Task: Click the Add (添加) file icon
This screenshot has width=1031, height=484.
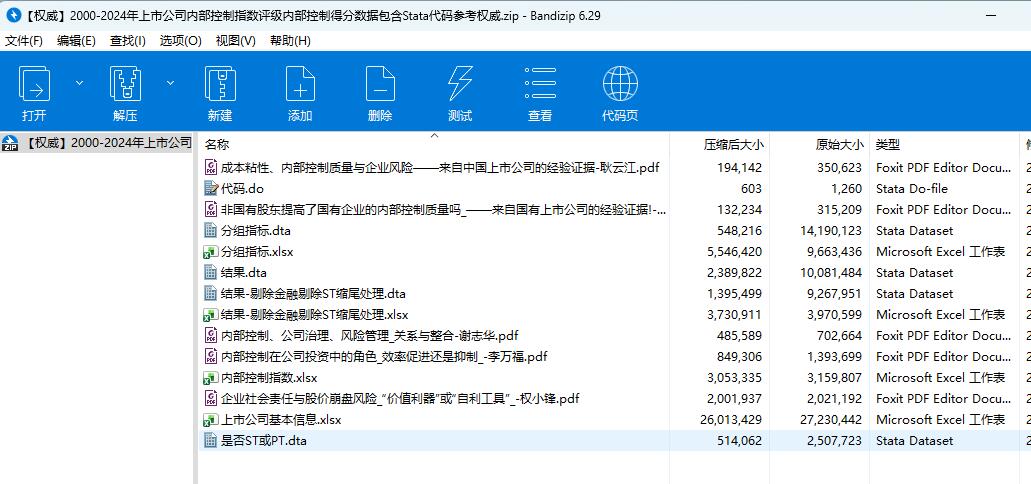Action: pyautogui.click(x=300, y=84)
